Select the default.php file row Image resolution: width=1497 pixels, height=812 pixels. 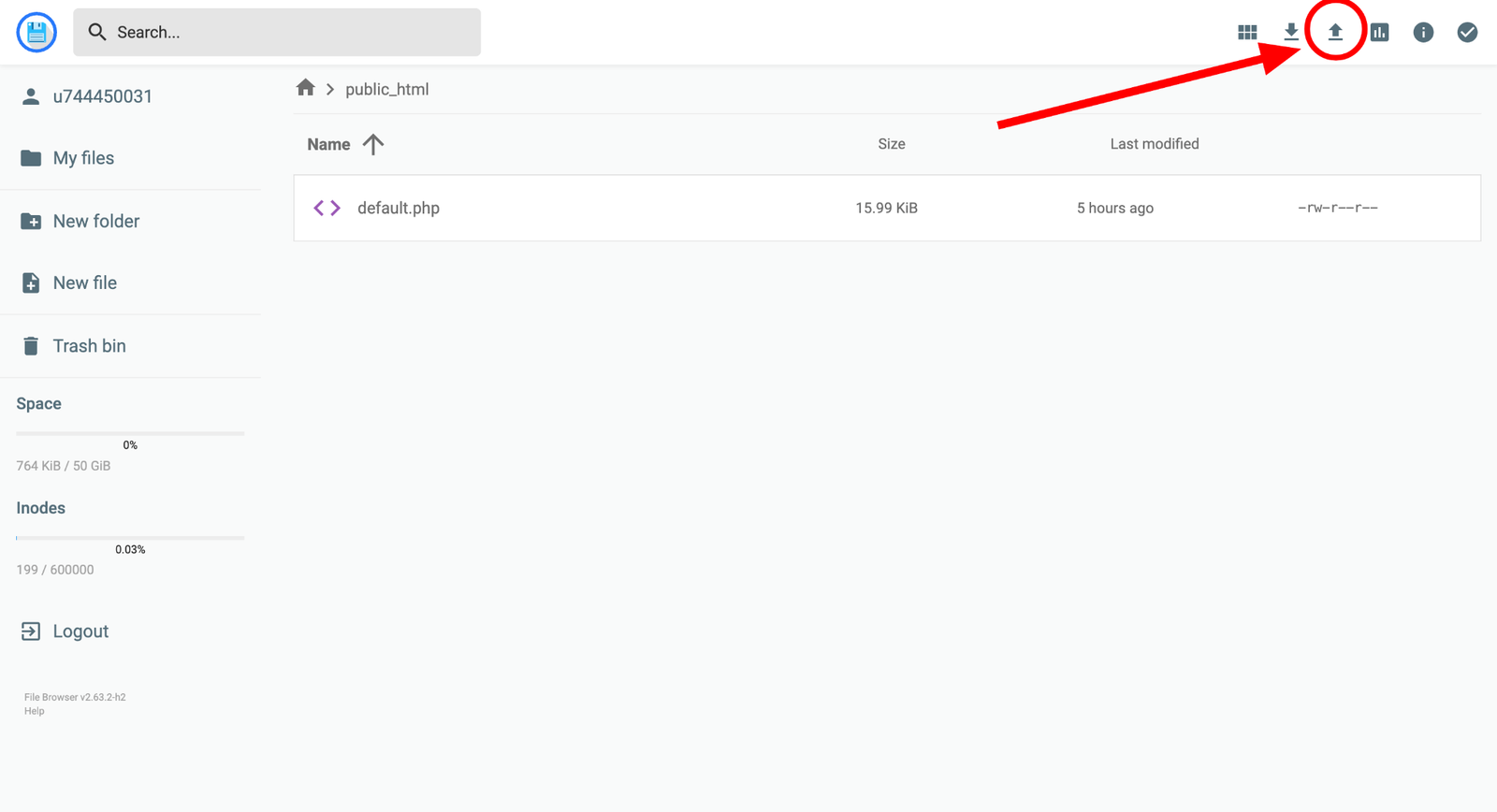887,208
